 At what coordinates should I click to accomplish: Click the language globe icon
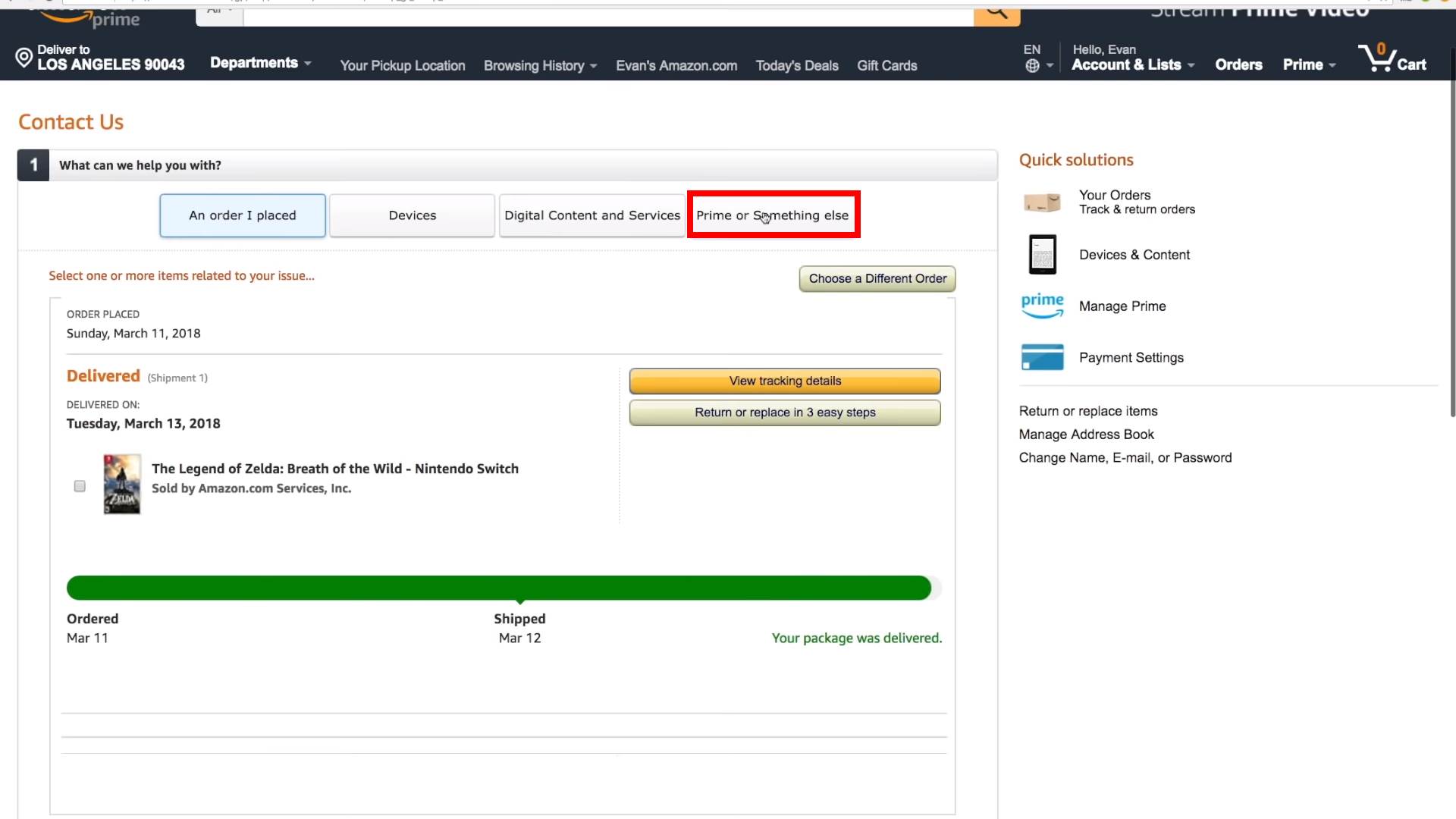point(1032,66)
